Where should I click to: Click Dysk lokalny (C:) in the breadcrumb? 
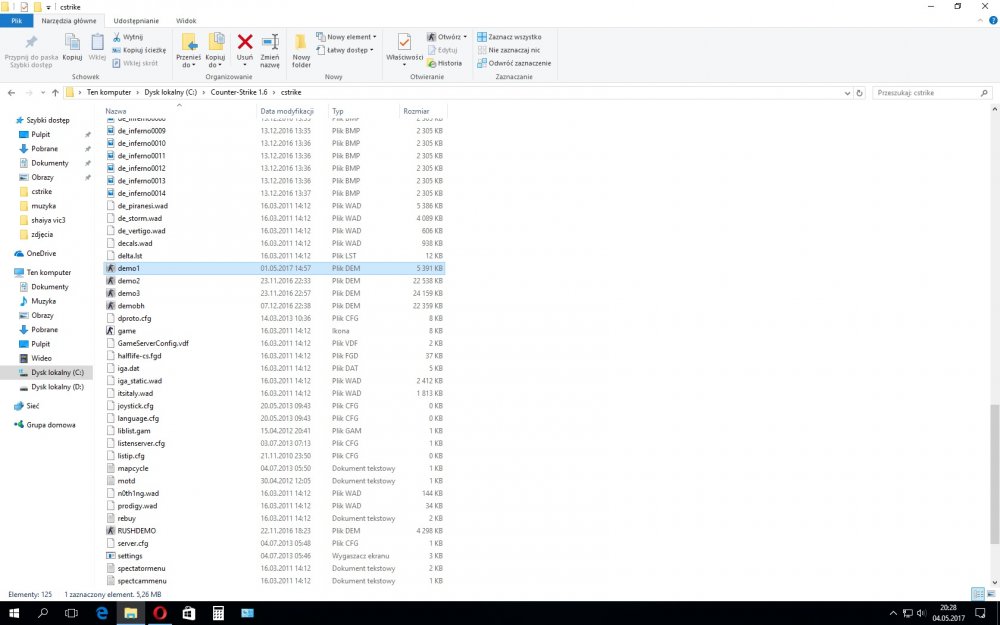[x=170, y=92]
